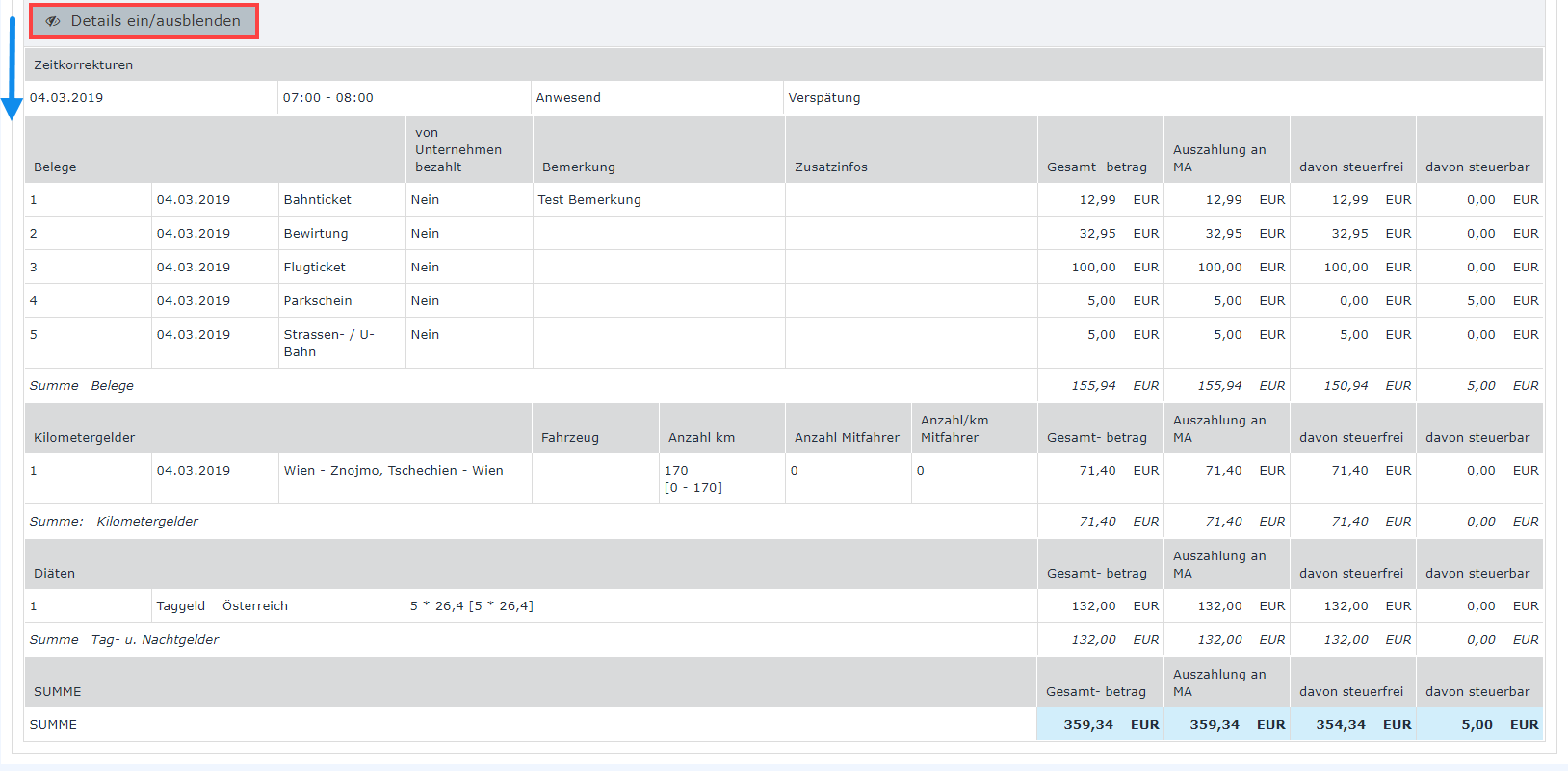Open receipt number 3 for Flugticket

coord(34,268)
